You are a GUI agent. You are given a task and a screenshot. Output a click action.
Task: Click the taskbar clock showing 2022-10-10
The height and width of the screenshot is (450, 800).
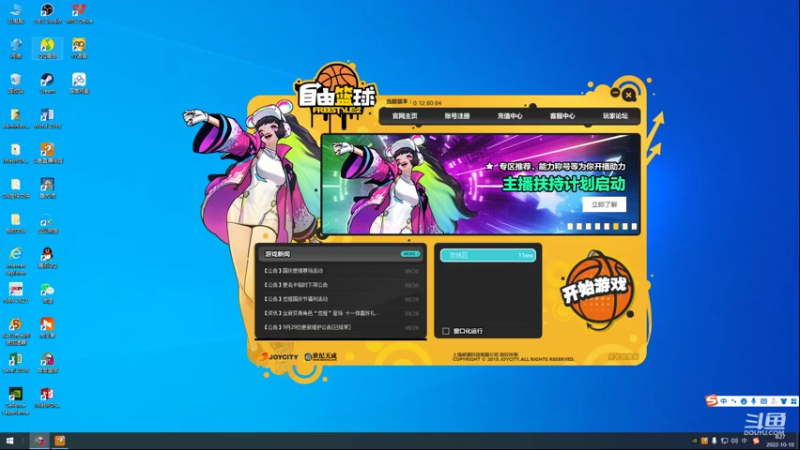coord(779,441)
